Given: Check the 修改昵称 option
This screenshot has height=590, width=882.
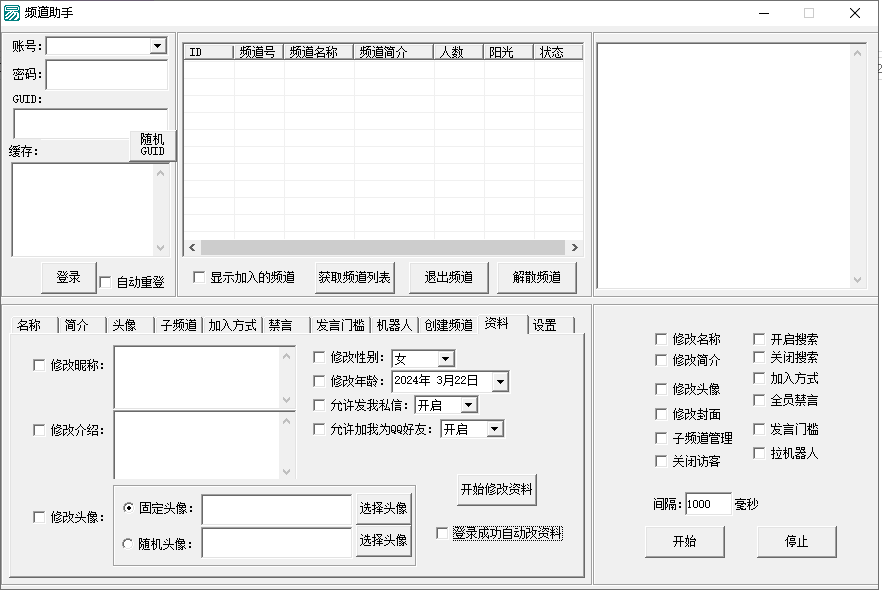Looking at the screenshot, I should point(39,365).
